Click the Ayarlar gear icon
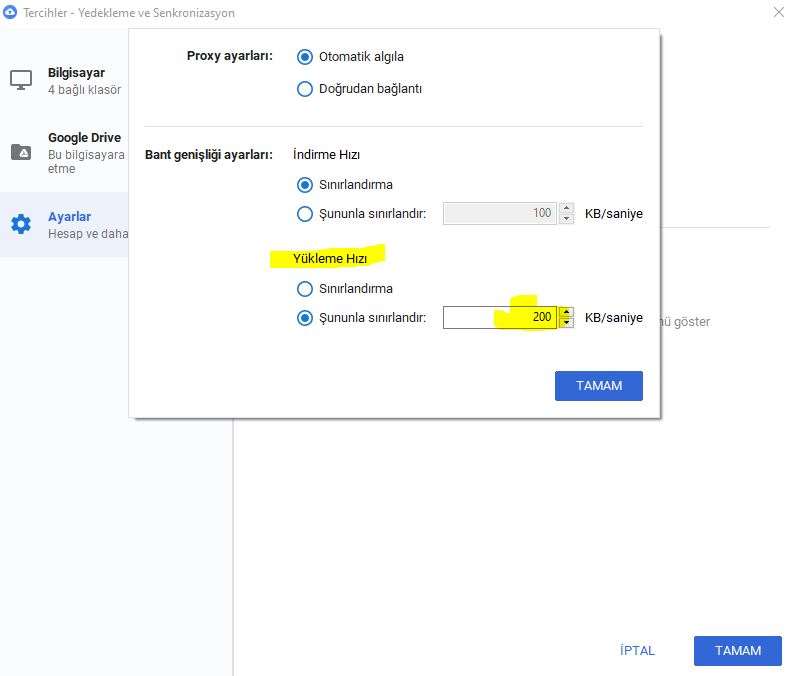This screenshot has width=789, height=676. (21, 224)
